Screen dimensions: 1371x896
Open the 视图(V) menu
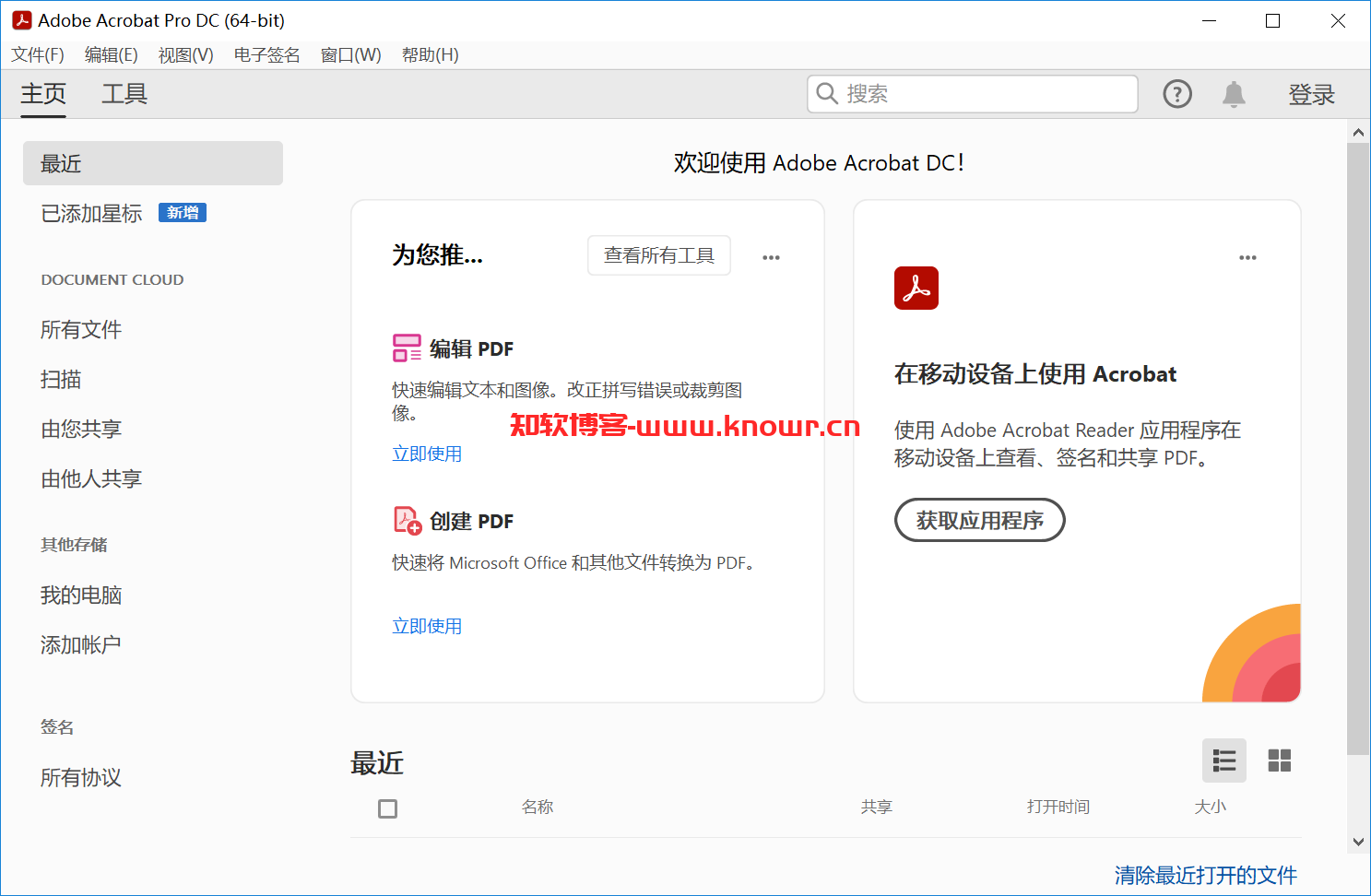[x=186, y=55]
